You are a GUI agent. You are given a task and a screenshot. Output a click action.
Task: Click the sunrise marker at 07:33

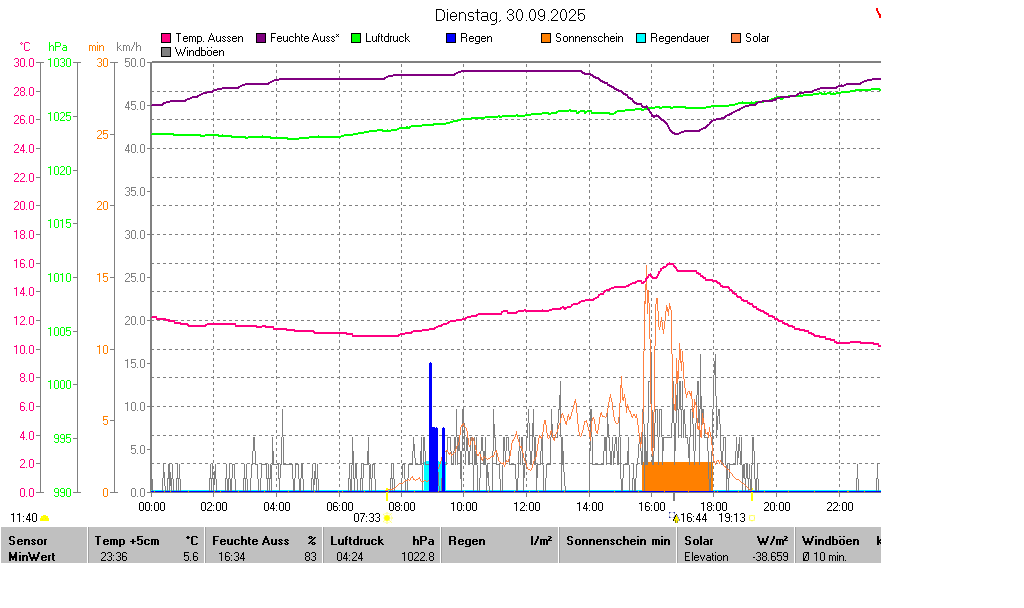387,518
